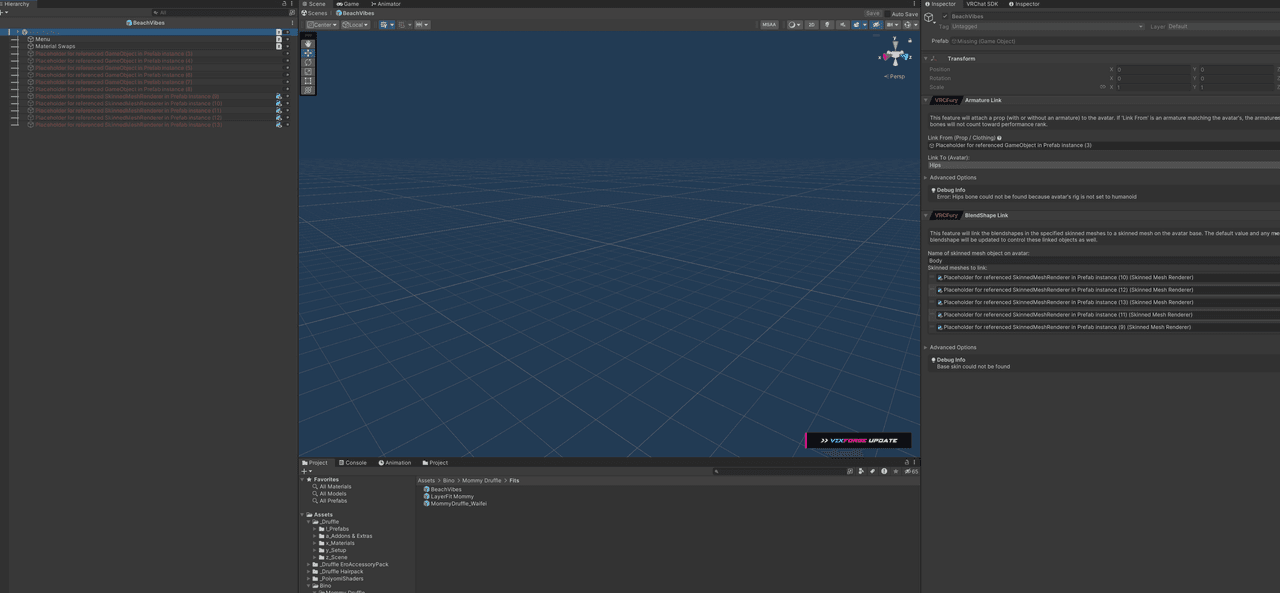This screenshot has width=1280, height=593.
Task: Select the LayerFit Mommy prefab asset
Action: coord(452,496)
